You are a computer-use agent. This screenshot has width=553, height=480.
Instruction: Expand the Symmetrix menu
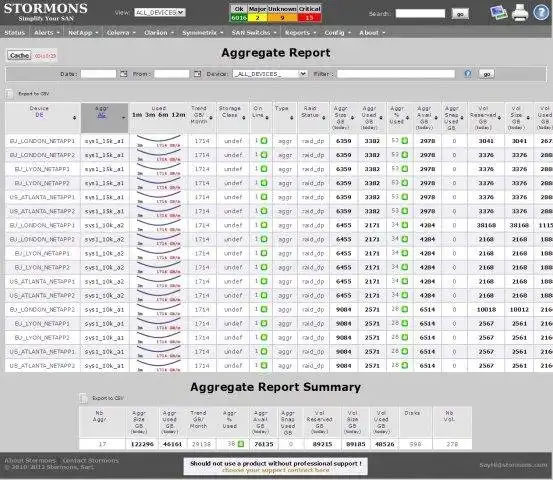203,33
